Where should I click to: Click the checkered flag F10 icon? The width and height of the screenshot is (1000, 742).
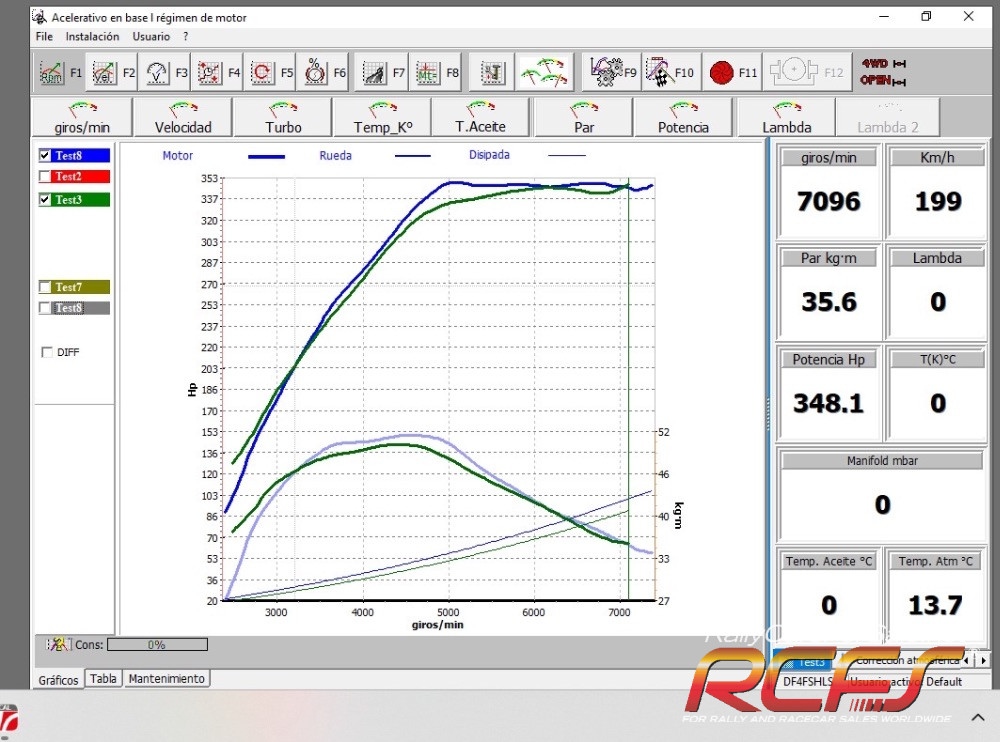point(659,72)
